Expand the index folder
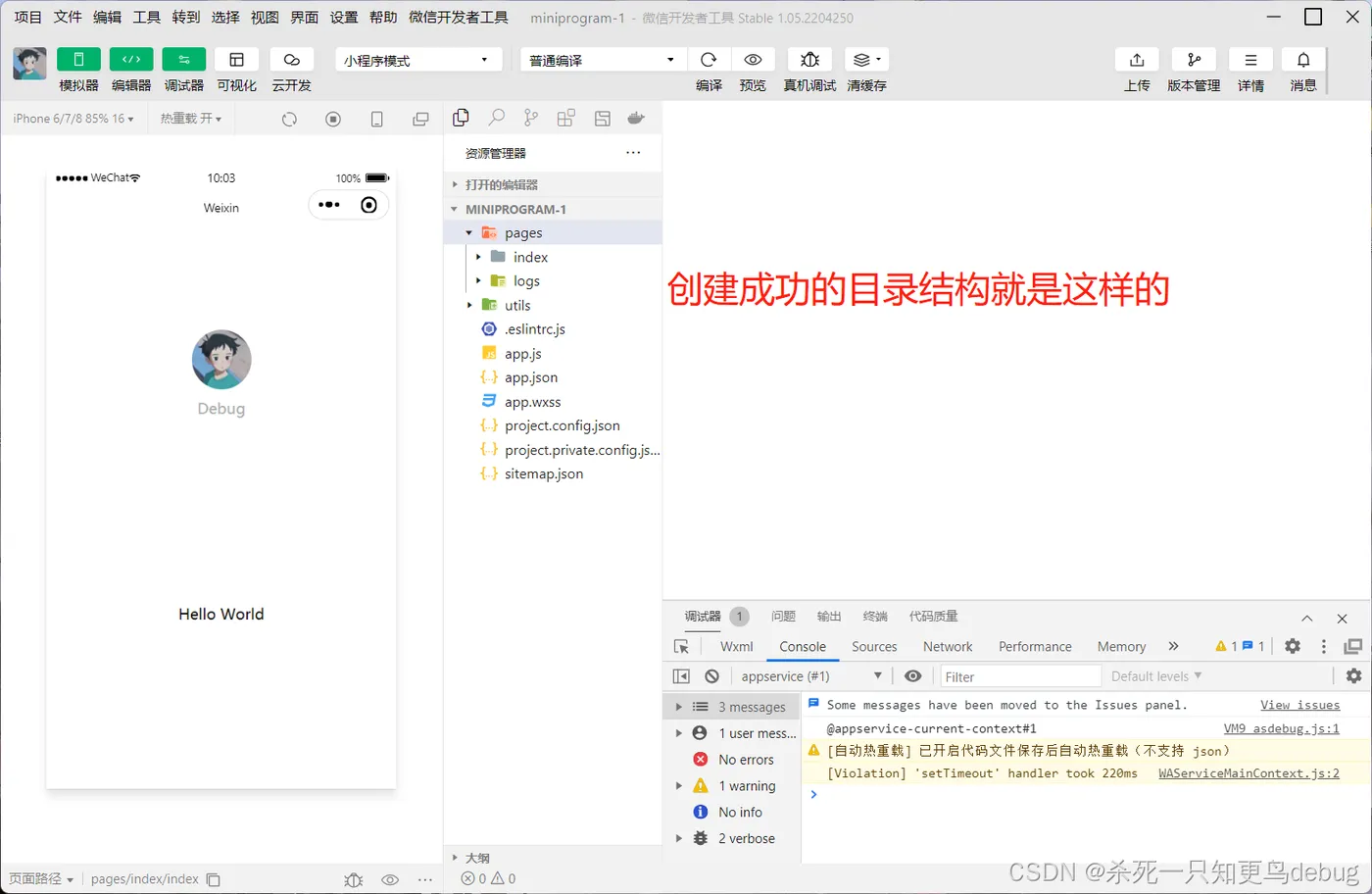 (x=554, y=257)
